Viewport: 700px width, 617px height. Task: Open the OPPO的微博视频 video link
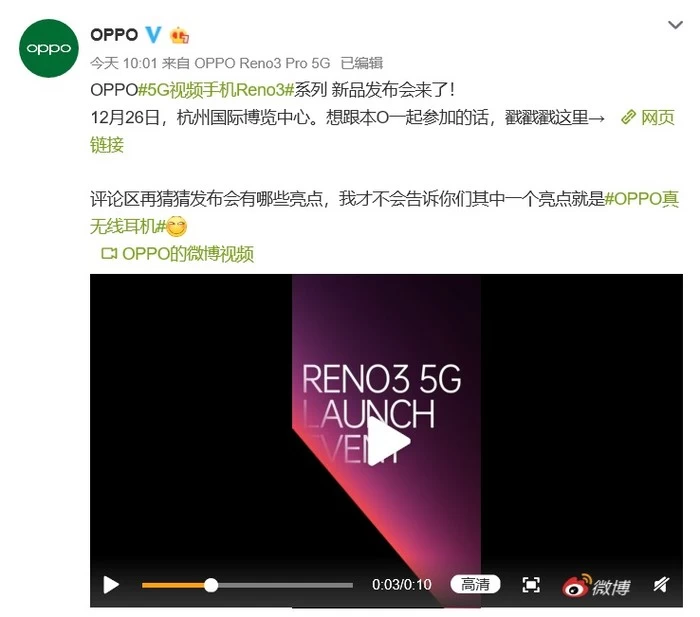(x=188, y=254)
